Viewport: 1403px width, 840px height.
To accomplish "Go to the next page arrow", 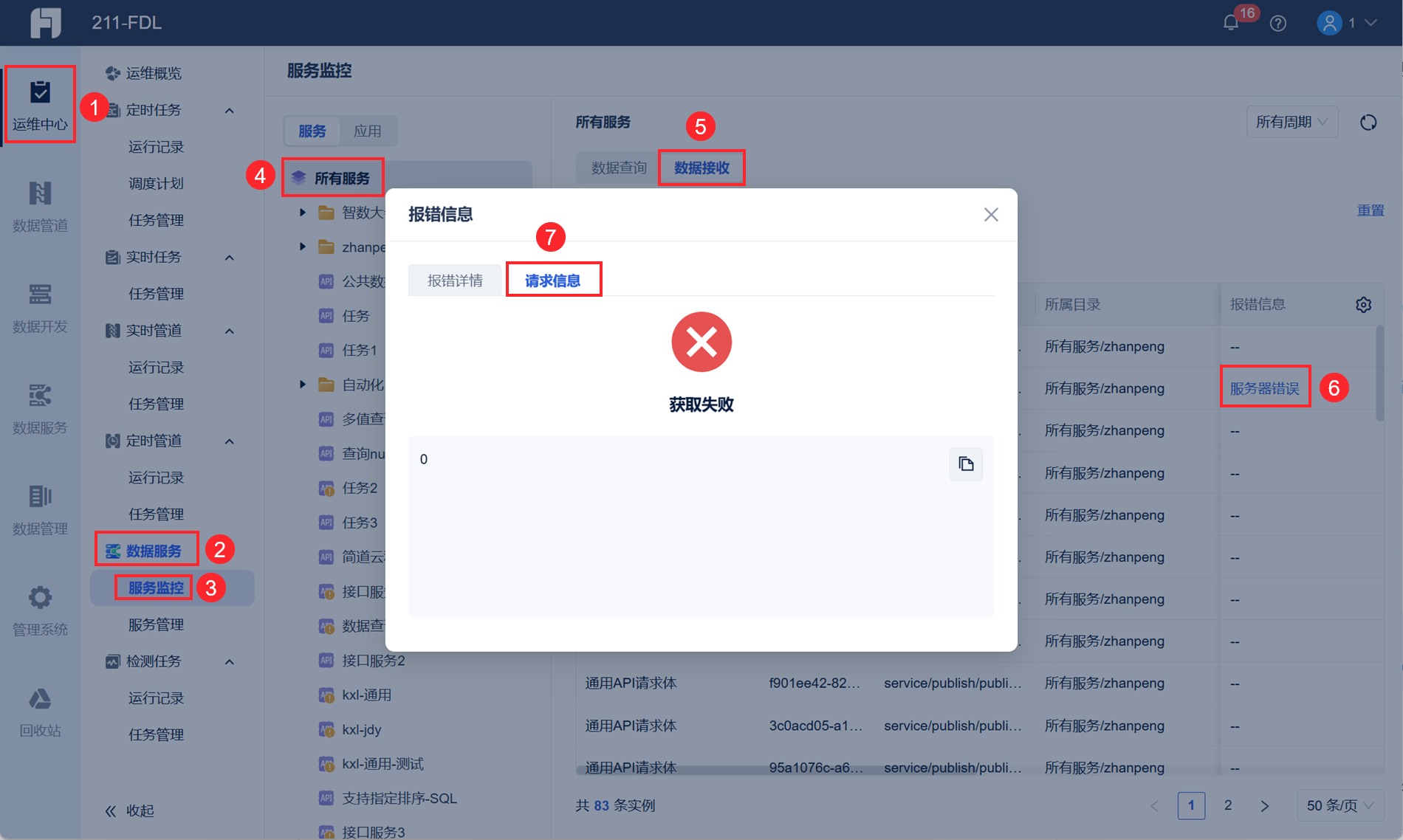I will click(x=1264, y=805).
